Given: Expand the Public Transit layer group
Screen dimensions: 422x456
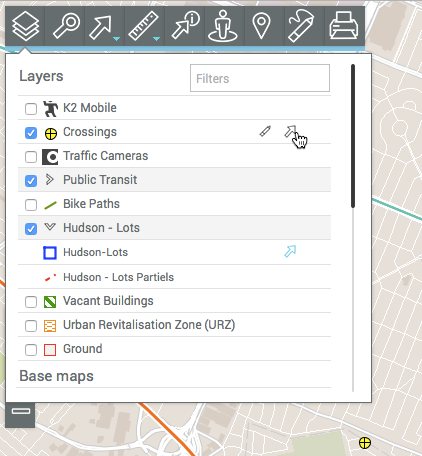Looking at the screenshot, I should click(50, 179).
